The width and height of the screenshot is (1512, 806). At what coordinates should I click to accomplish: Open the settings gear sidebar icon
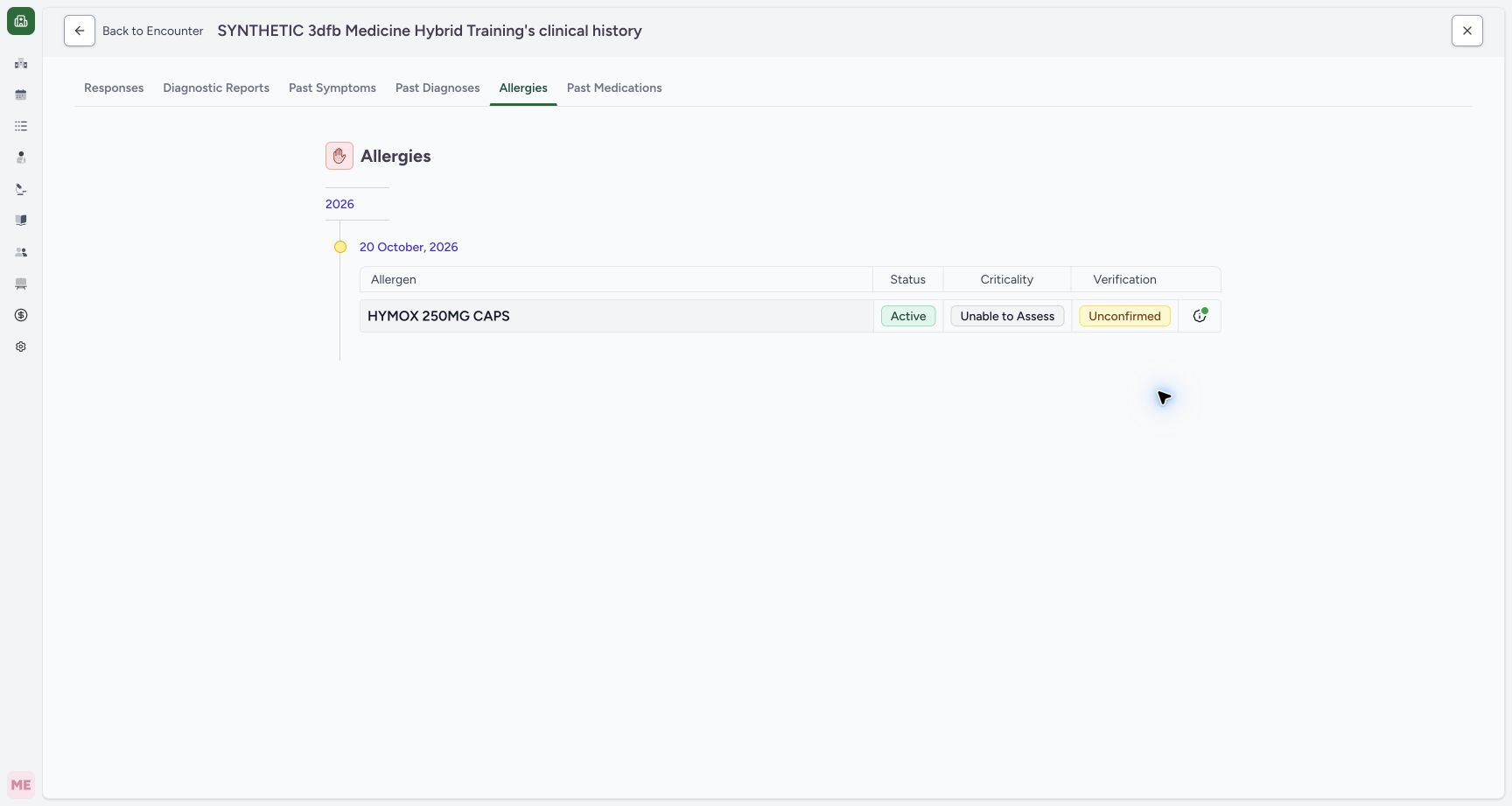coord(21,347)
